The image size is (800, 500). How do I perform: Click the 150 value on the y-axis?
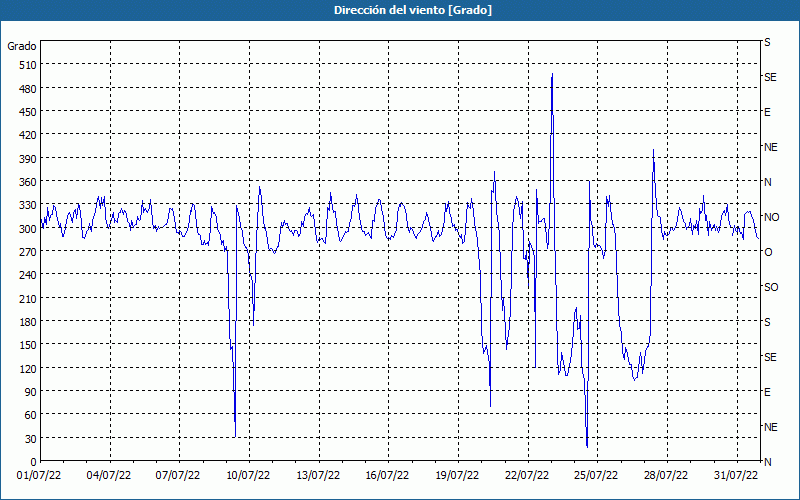pyautogui.click(x=28, y=345)
